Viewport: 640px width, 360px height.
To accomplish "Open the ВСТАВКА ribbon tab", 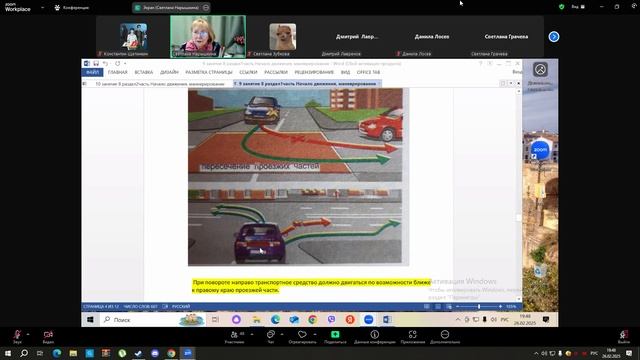I will click(x=144, y=72).
